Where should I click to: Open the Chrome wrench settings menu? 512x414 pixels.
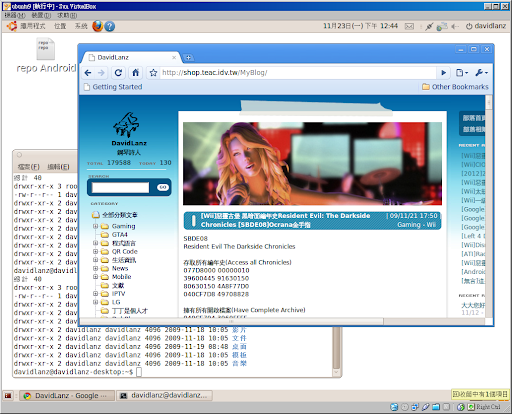pyautogui.click(x=481, y=73)
